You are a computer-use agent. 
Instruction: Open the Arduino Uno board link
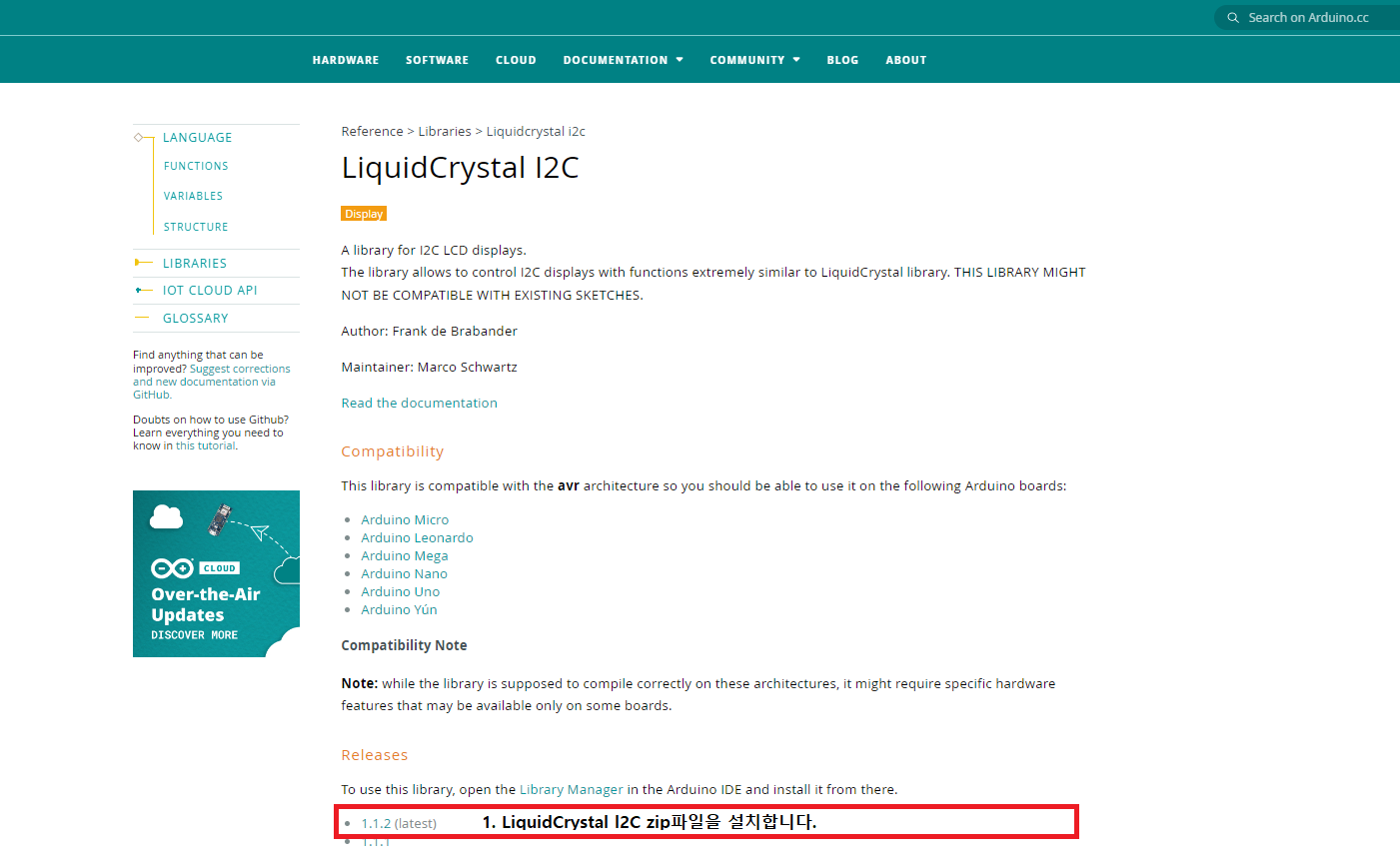[400, 591]
